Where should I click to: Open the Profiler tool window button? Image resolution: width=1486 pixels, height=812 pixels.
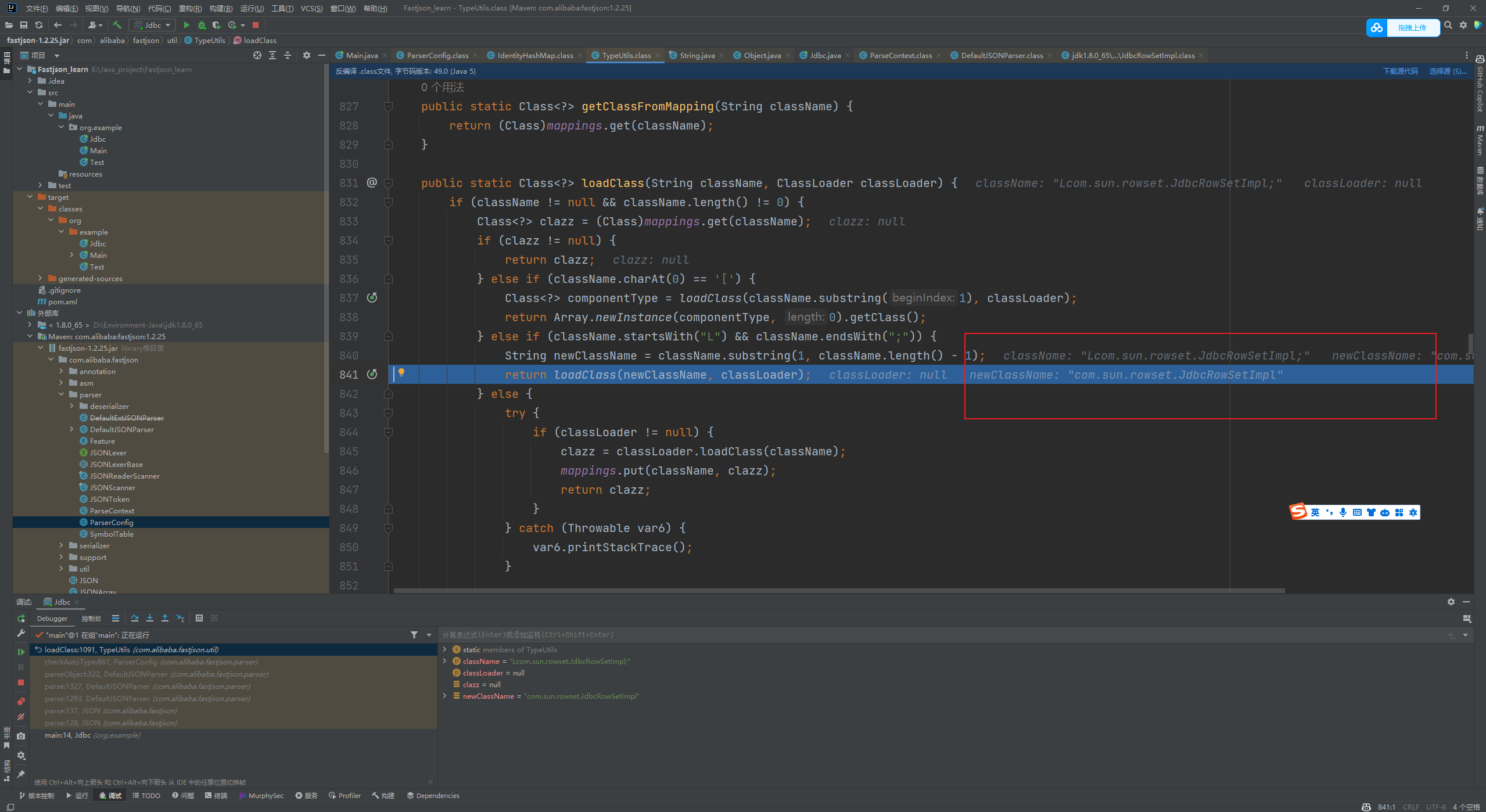point(344,795)
